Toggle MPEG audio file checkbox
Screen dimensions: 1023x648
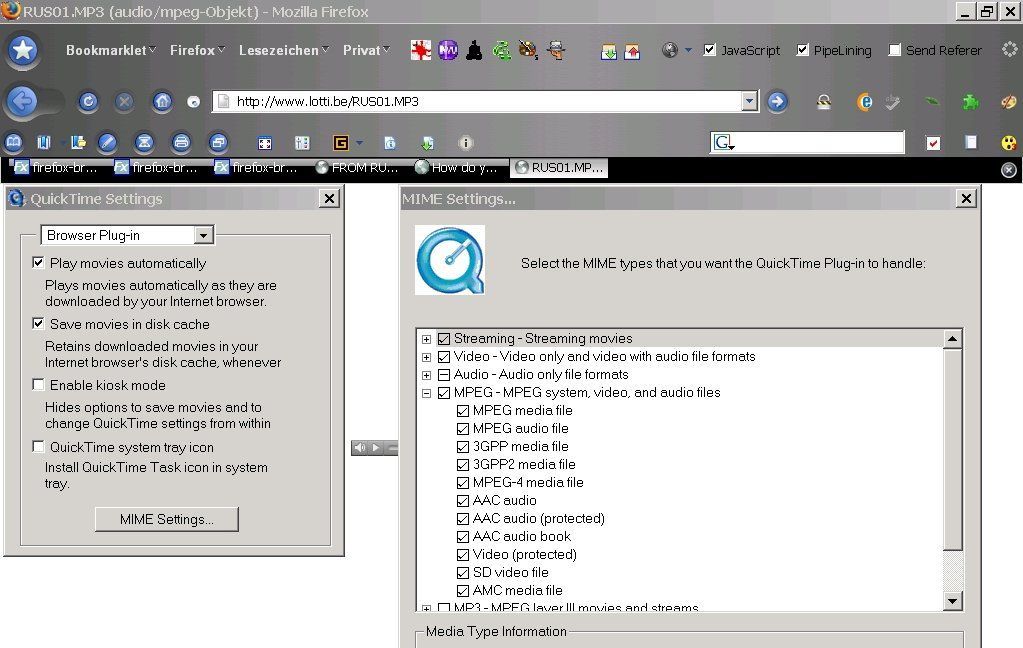click(463, 429)
